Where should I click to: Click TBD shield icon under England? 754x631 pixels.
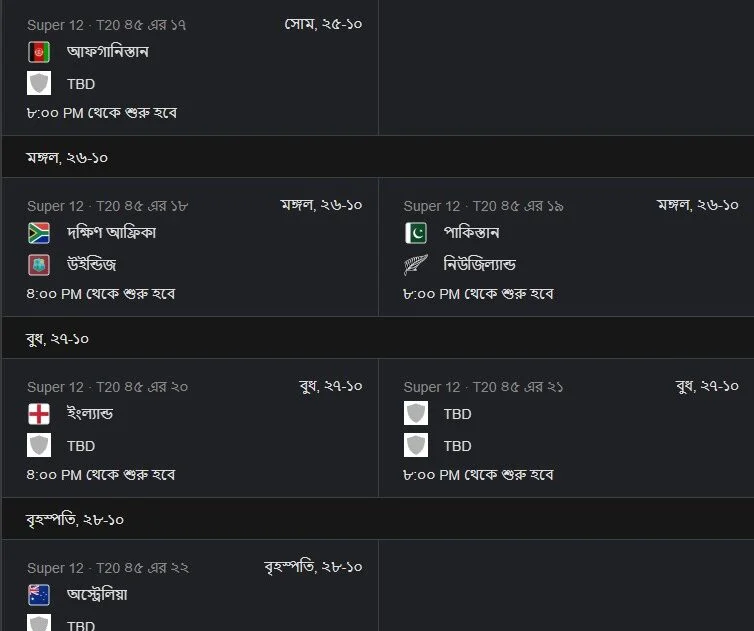point(39,445)
